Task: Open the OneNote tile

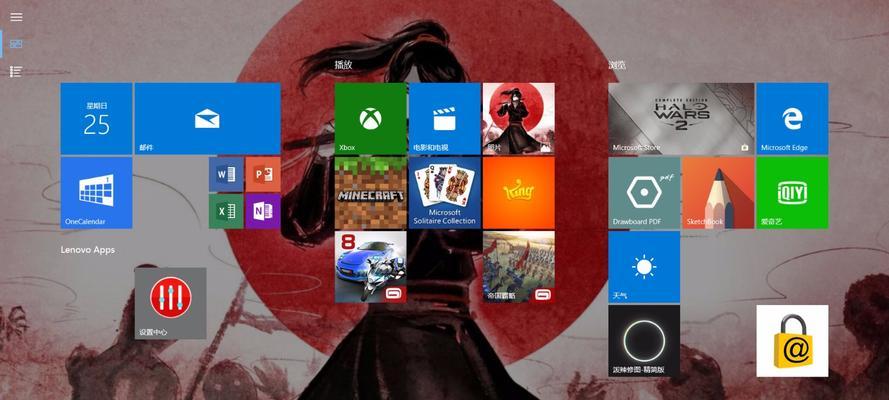Action: [263, 211]
